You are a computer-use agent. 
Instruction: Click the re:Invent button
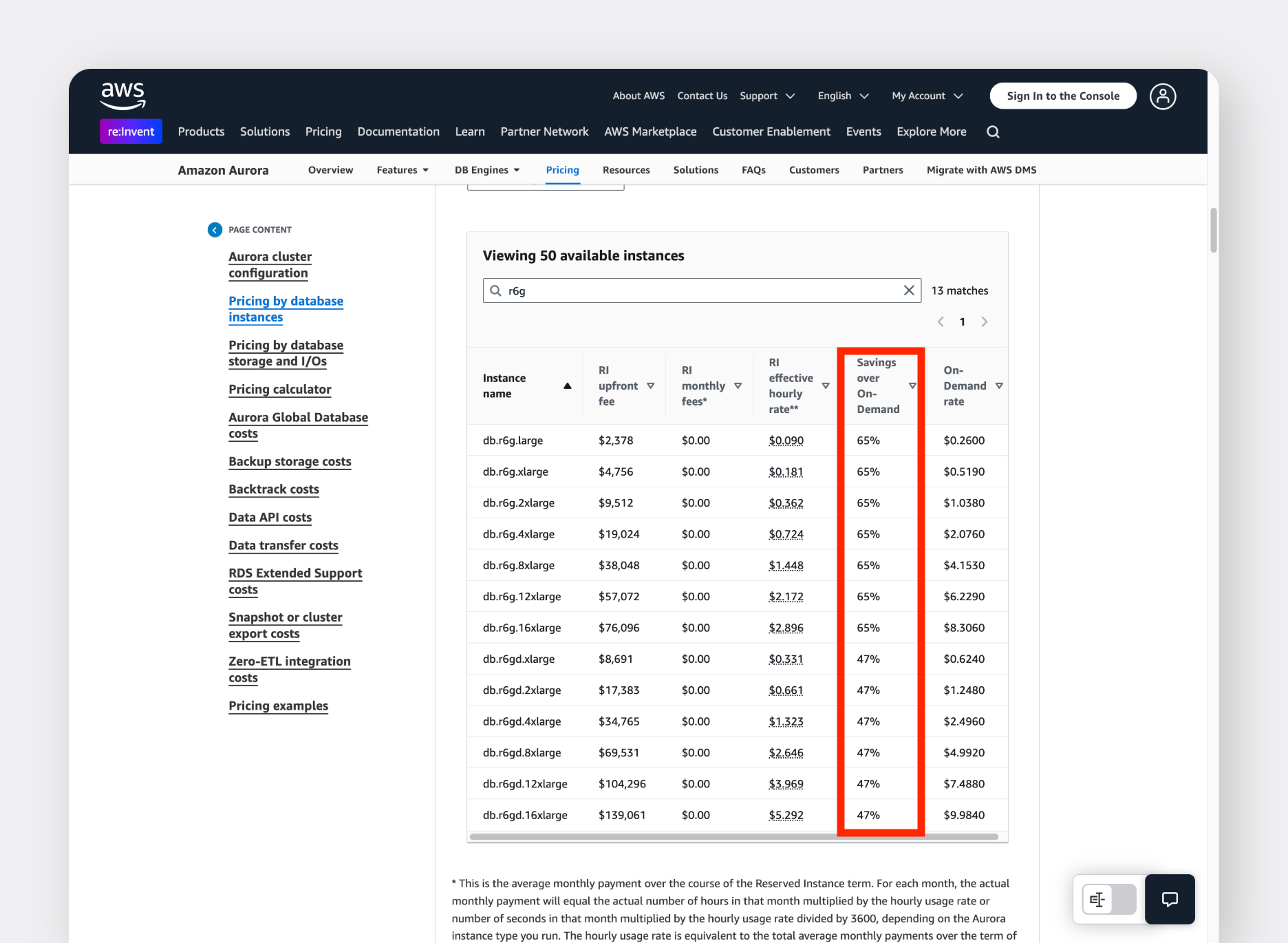point(131,131)
